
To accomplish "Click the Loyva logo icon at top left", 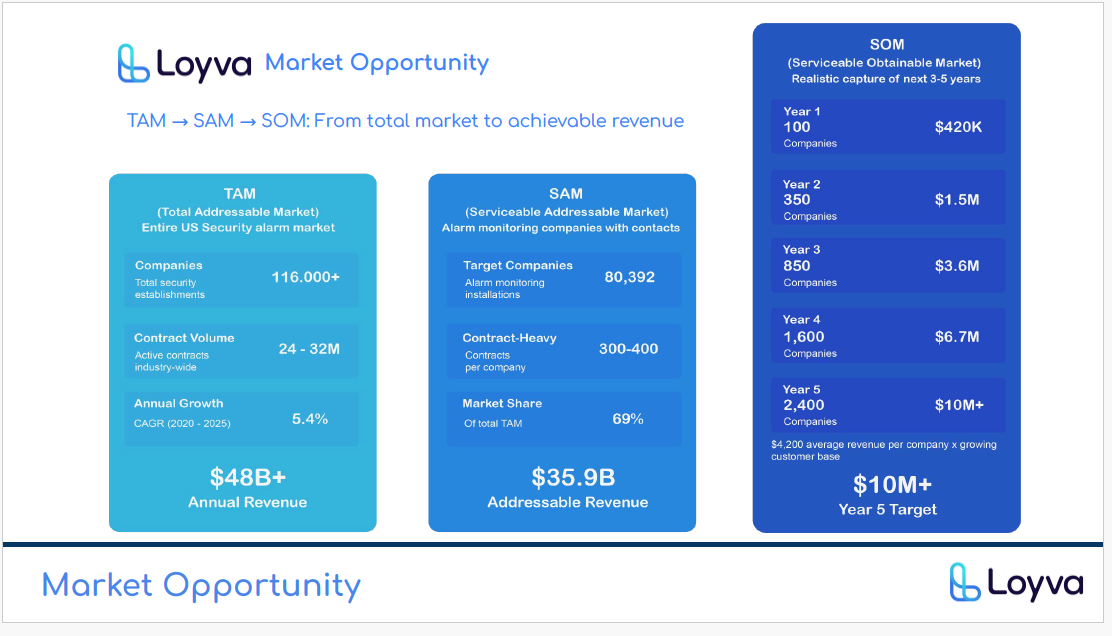I will (133, 63).
